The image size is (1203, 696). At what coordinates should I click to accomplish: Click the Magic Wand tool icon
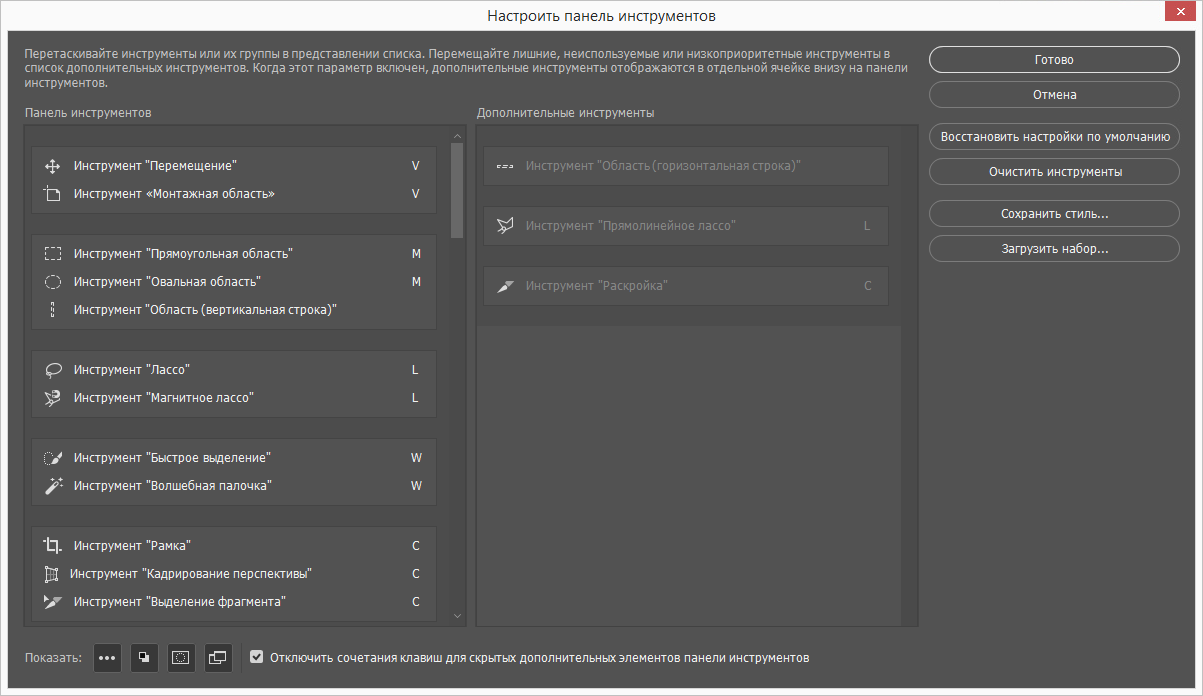coord(54,486)
